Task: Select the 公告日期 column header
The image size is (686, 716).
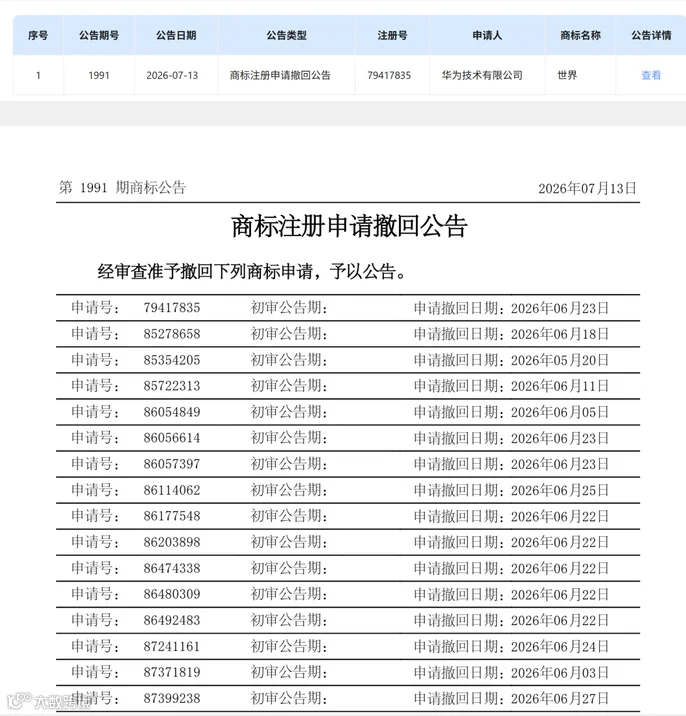Action: (176, 35)
